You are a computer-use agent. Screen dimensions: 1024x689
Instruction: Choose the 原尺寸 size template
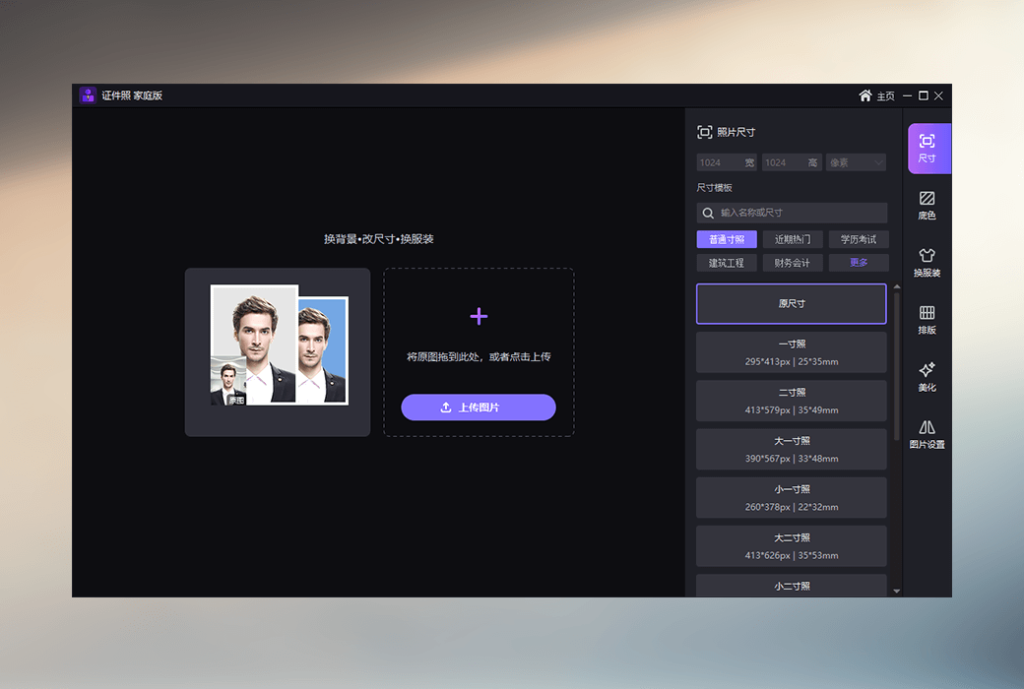pyautogui.click(x=792, y=304)
